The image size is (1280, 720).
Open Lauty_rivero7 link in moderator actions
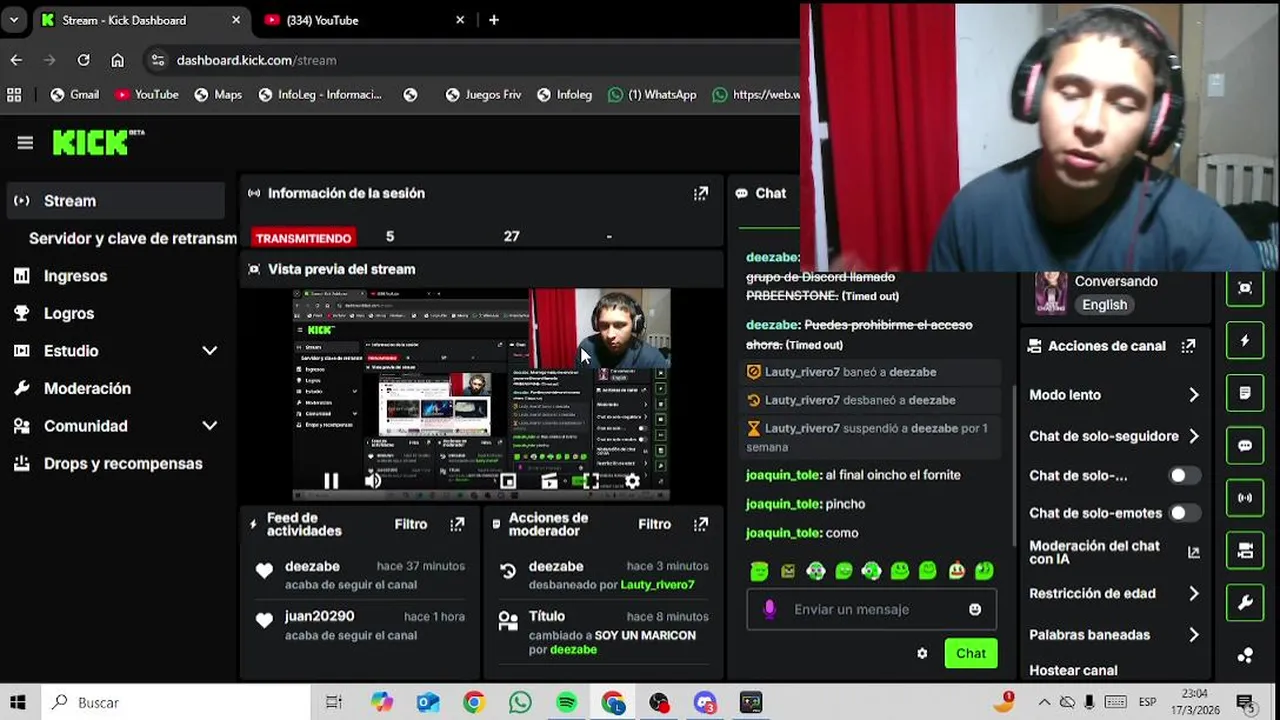(x=657, y=585)
